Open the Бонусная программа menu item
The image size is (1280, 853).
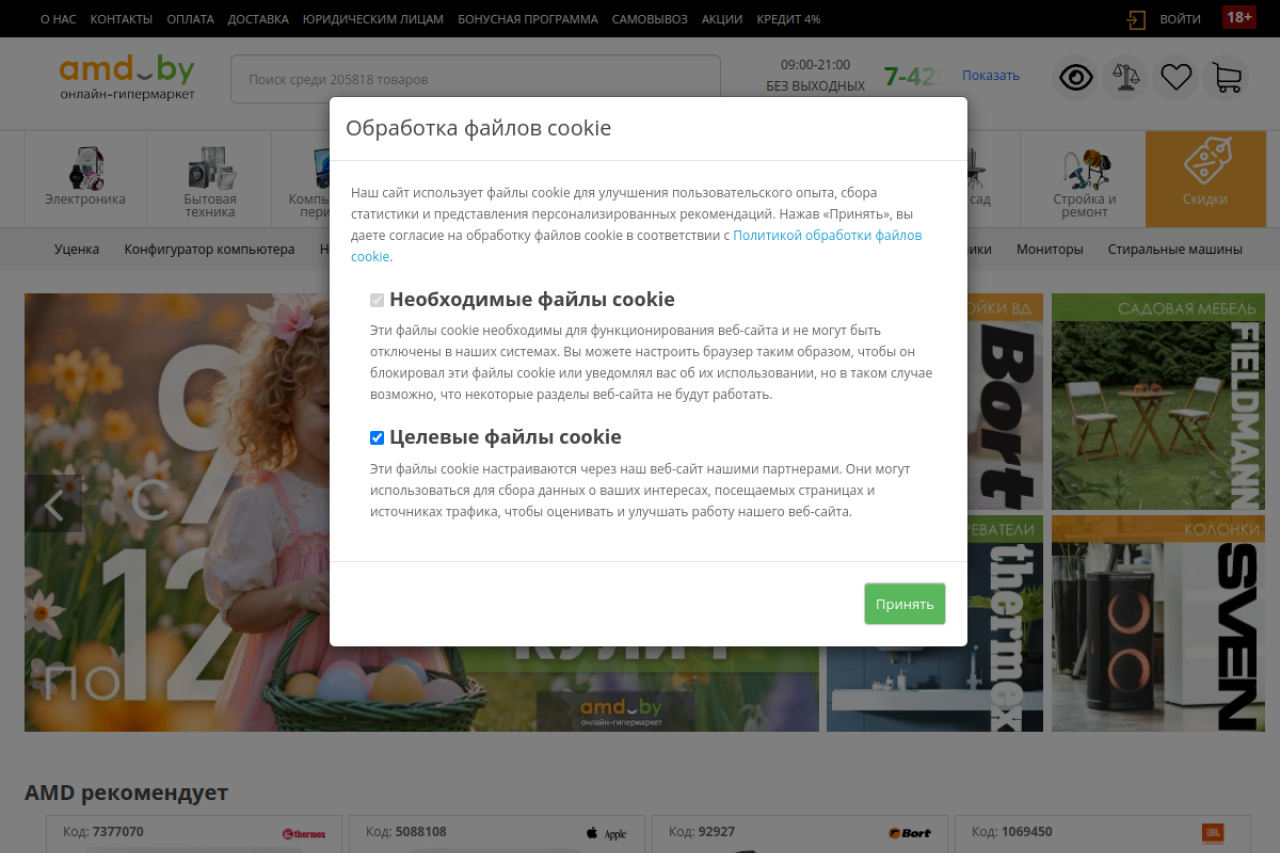pos(528,19)
